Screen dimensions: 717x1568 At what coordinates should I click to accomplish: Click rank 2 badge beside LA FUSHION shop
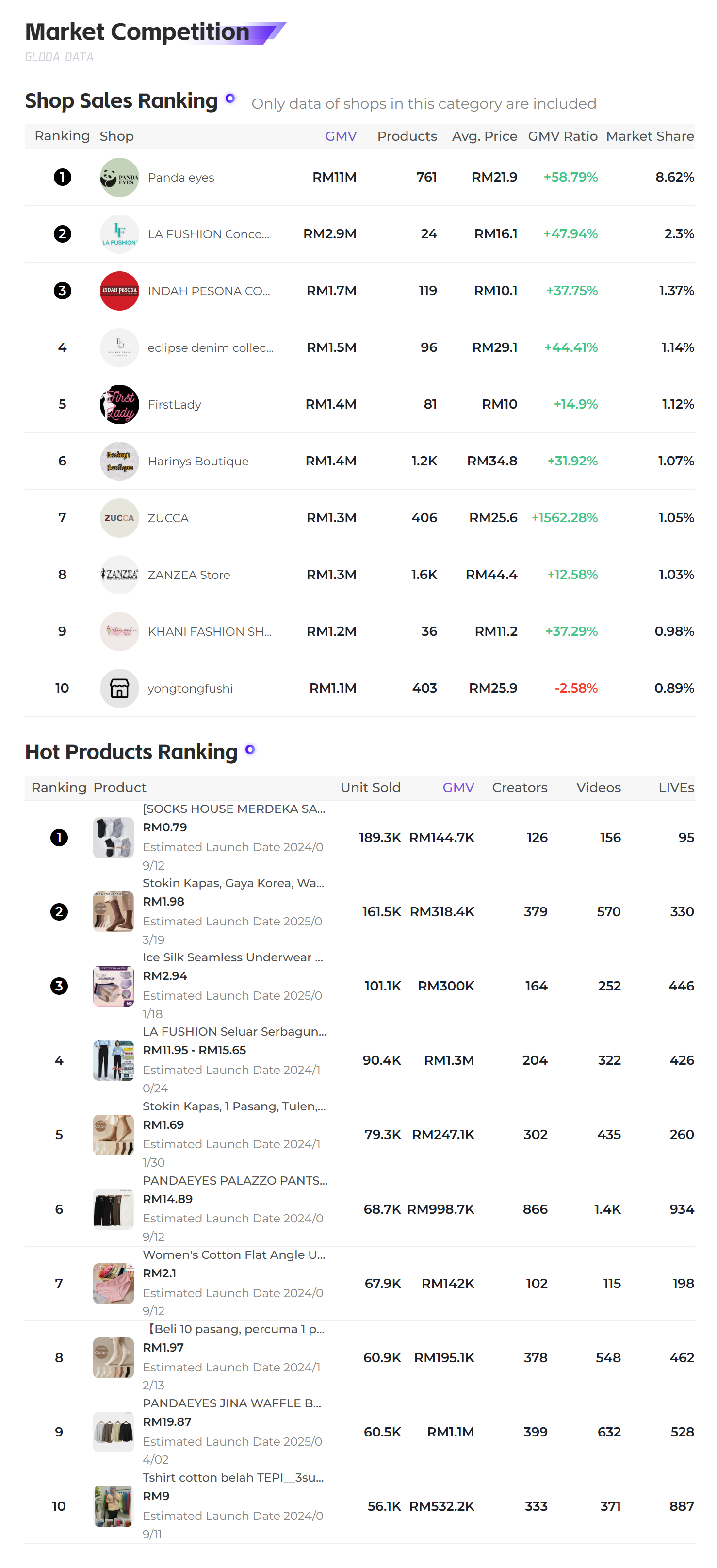[x=62, y=234]
